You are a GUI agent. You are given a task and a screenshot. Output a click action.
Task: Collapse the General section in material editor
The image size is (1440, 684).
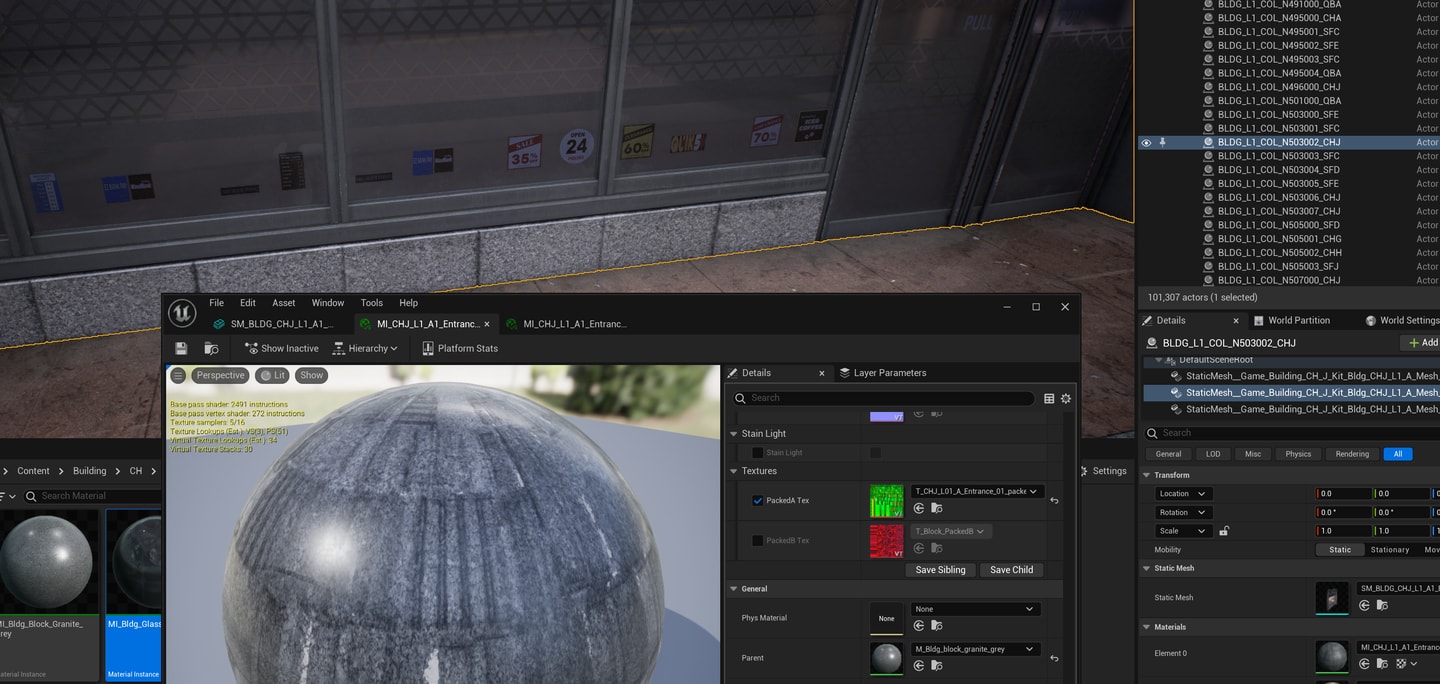(734, 589)
